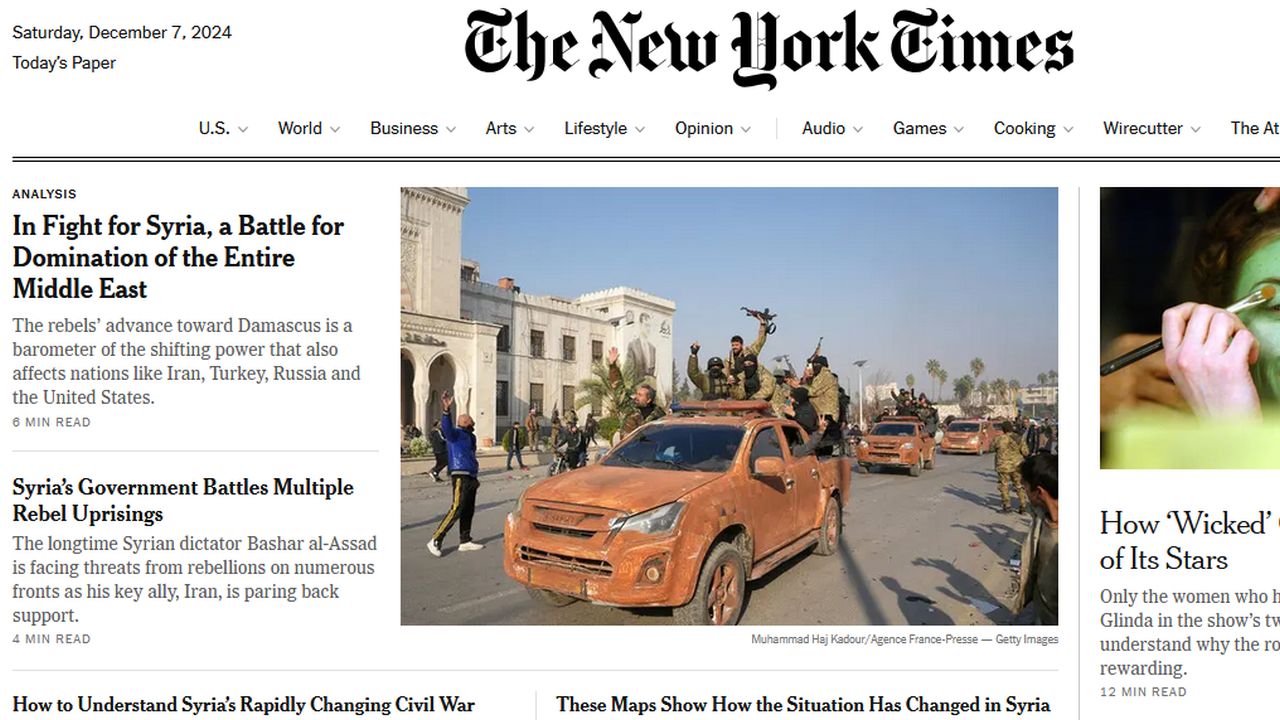Open How 'Wicked' article headline
1280x720 pixels.
click(1190, 541)
